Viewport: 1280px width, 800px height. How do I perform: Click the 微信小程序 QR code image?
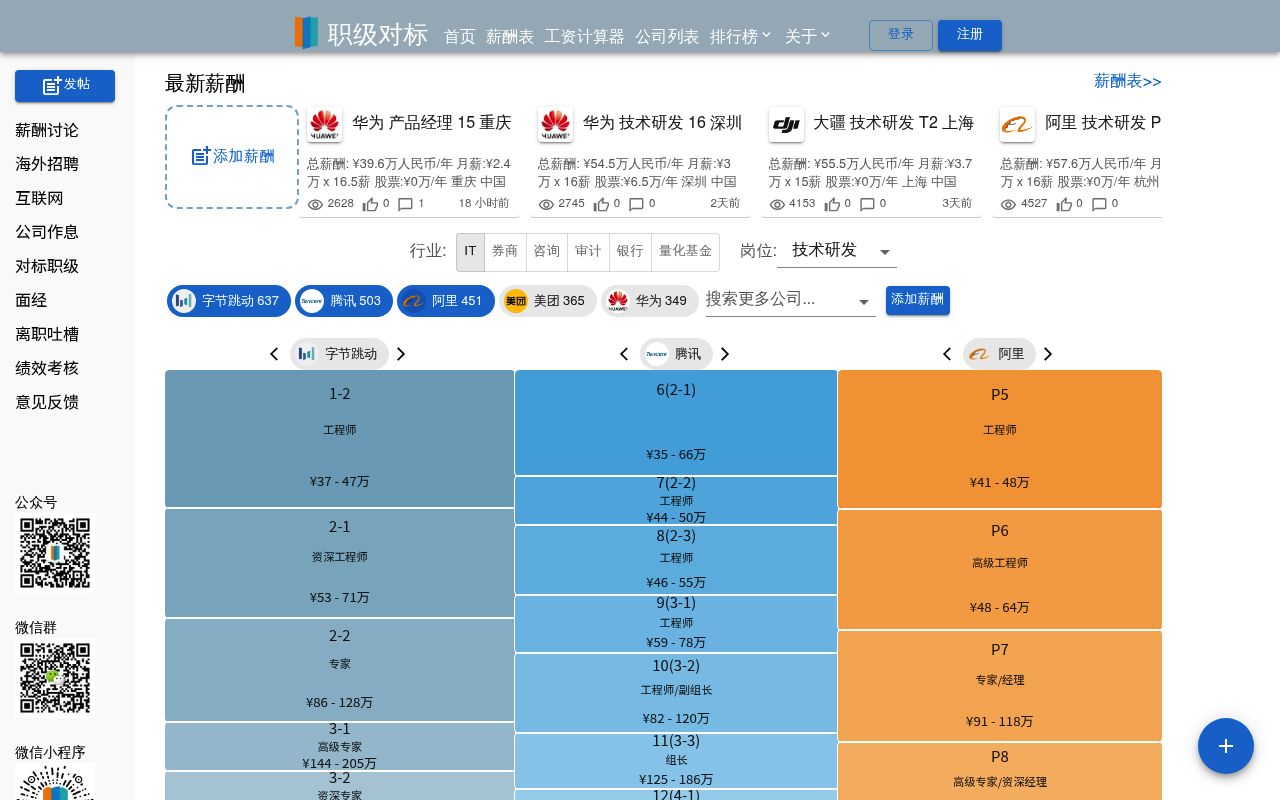click(55, 782)
